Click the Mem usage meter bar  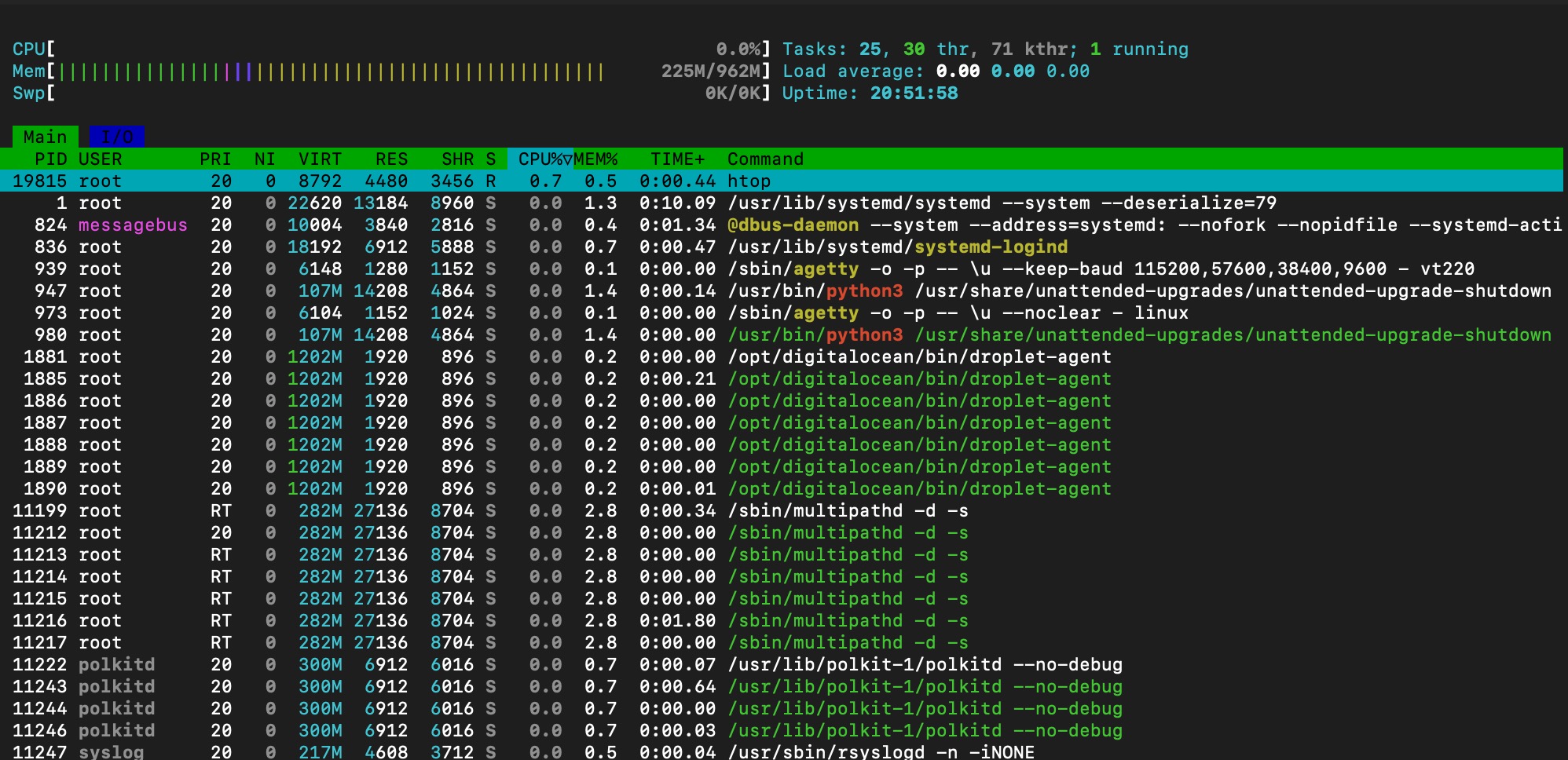[330, 71]
